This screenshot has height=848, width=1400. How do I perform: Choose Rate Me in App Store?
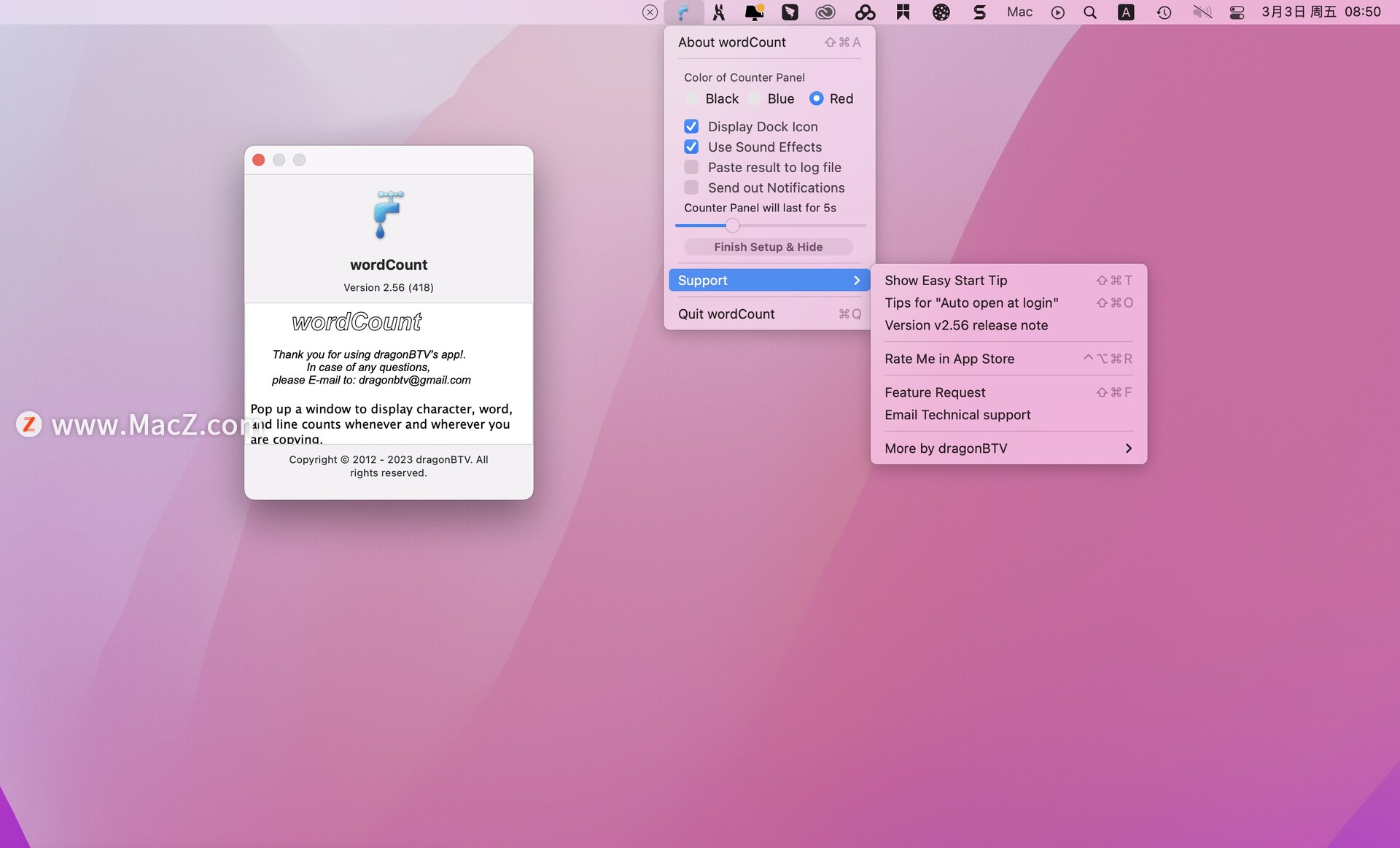click(1008, 359)
